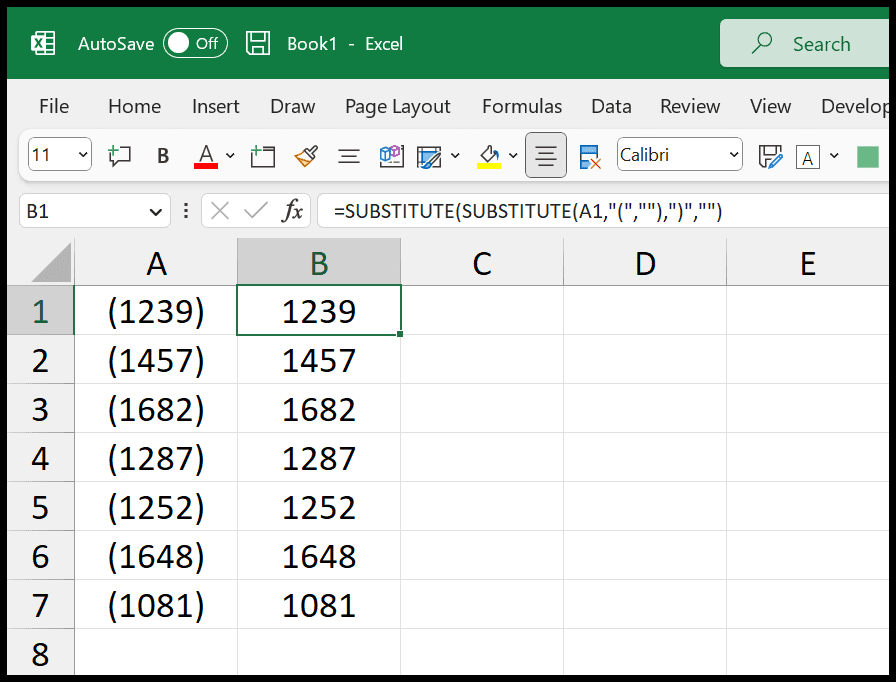Open the File menu

pos(54,106)
